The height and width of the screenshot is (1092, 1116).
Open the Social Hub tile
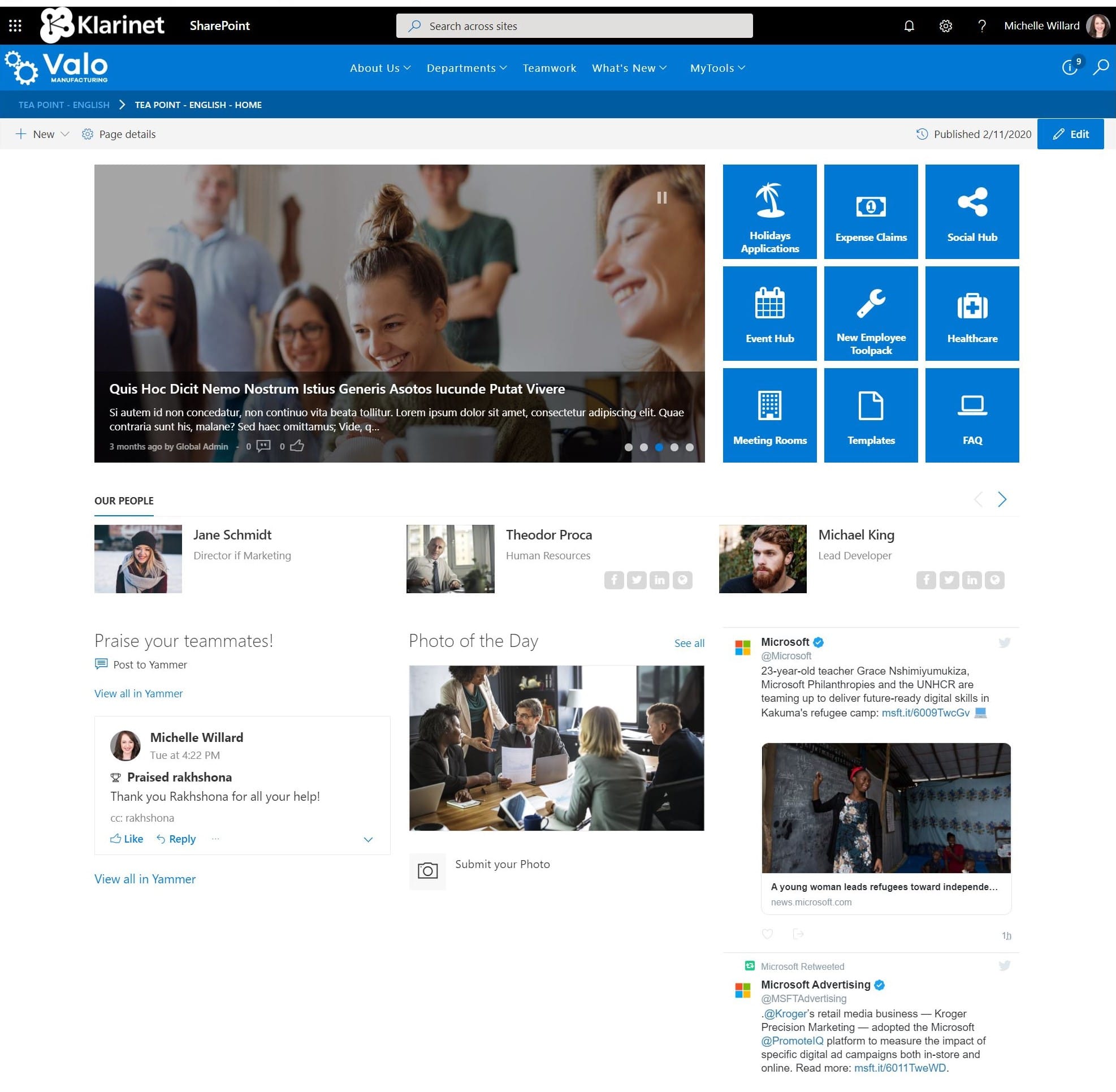point(971,211)
